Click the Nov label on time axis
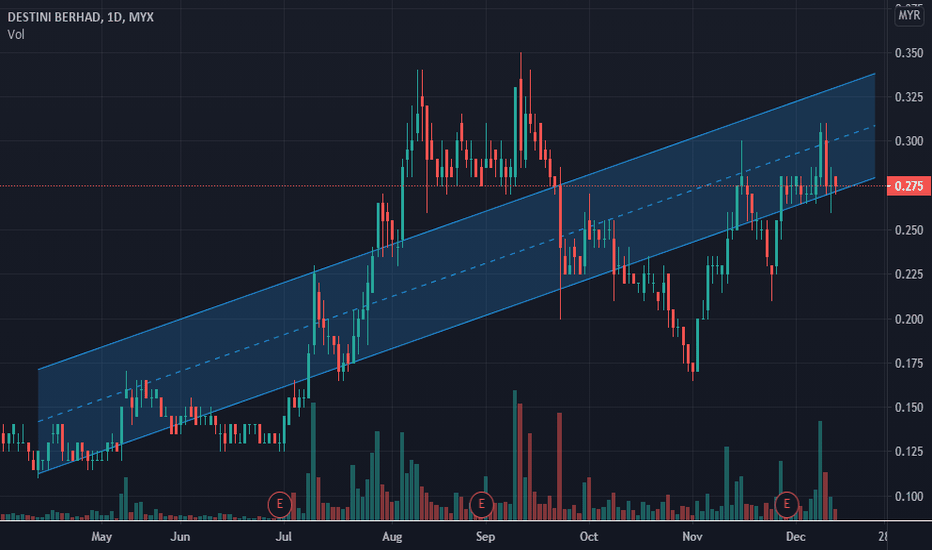Image resolution: width=932 pixels, height=550 pixels. 692,537
